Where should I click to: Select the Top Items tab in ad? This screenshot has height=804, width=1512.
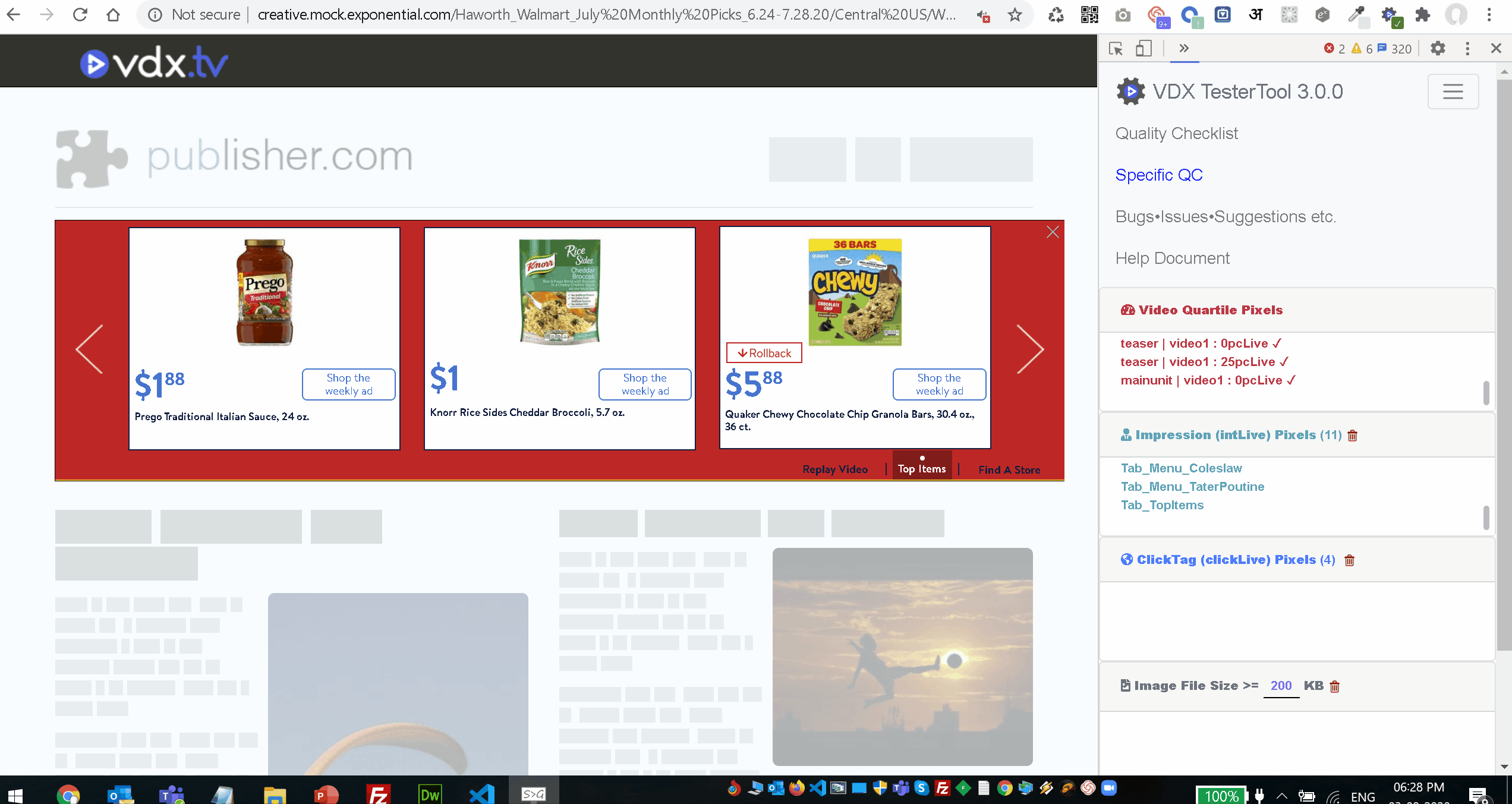[922, 465]
